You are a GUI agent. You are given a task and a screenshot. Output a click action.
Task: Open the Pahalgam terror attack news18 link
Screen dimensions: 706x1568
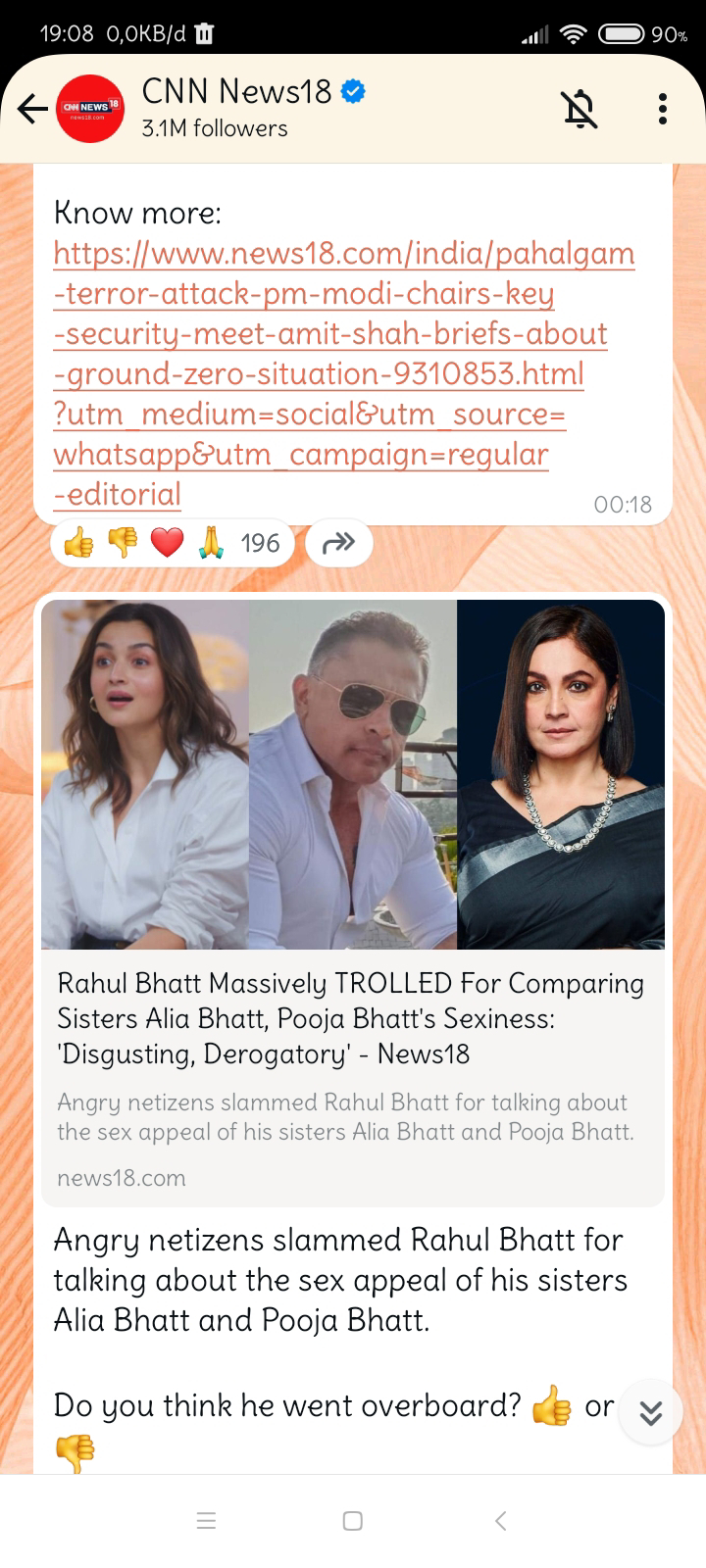pos(344,373)
